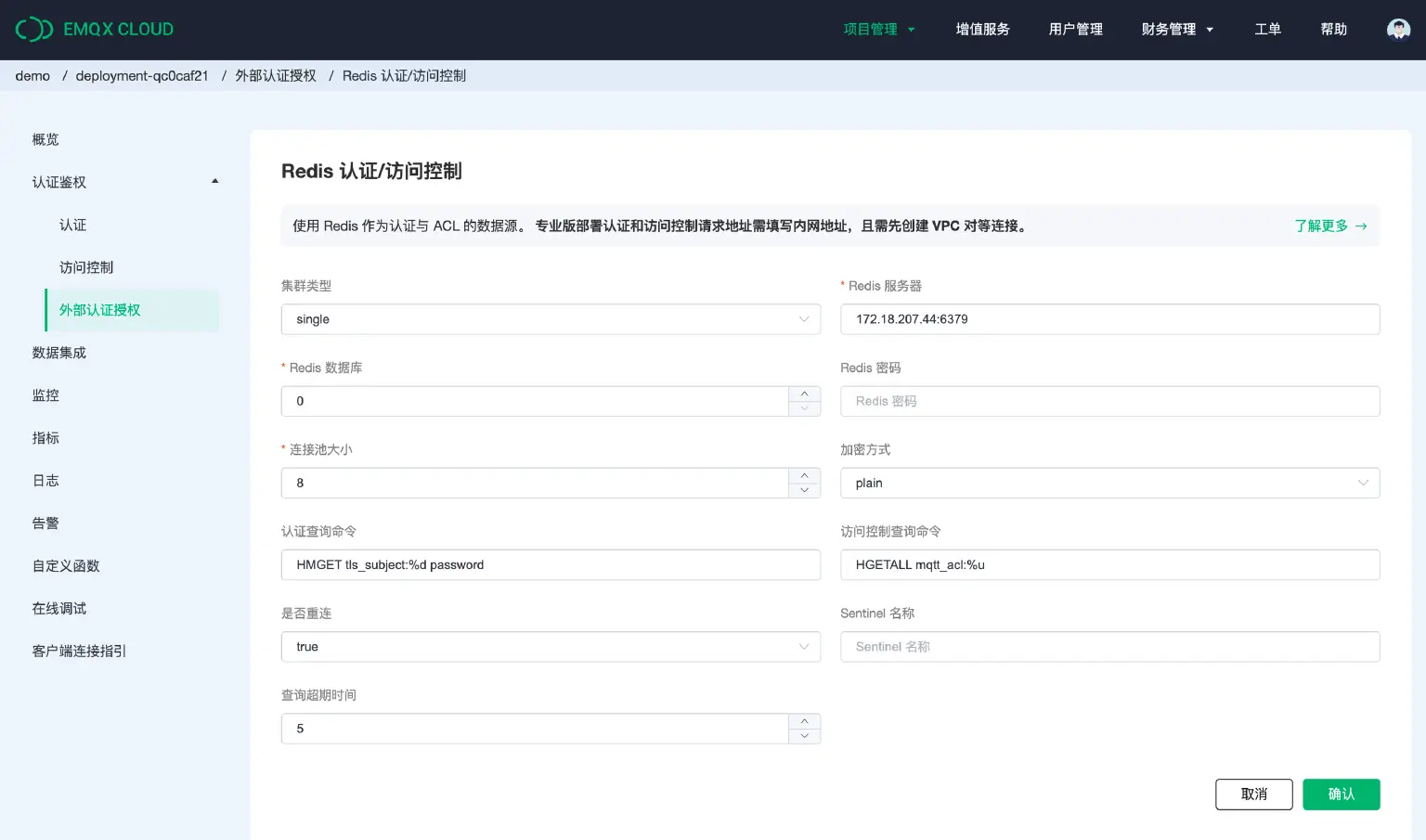Open the 在线调试 sidebar item
This screenshot has height=840, width=1426.
click(x=58, y=608)
